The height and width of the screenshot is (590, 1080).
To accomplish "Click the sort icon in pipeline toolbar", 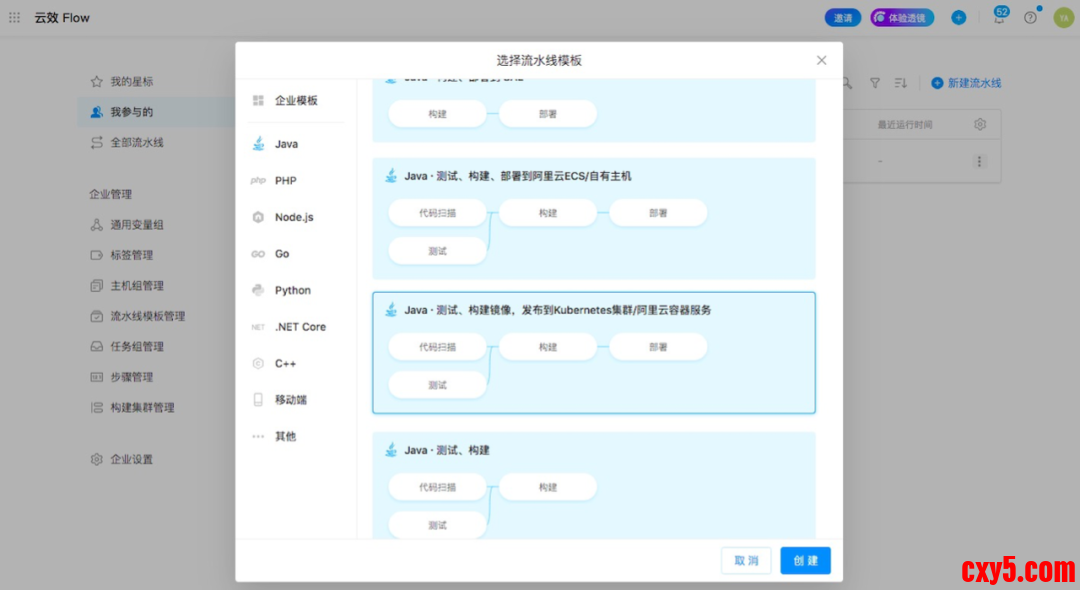I will [900, 83].
